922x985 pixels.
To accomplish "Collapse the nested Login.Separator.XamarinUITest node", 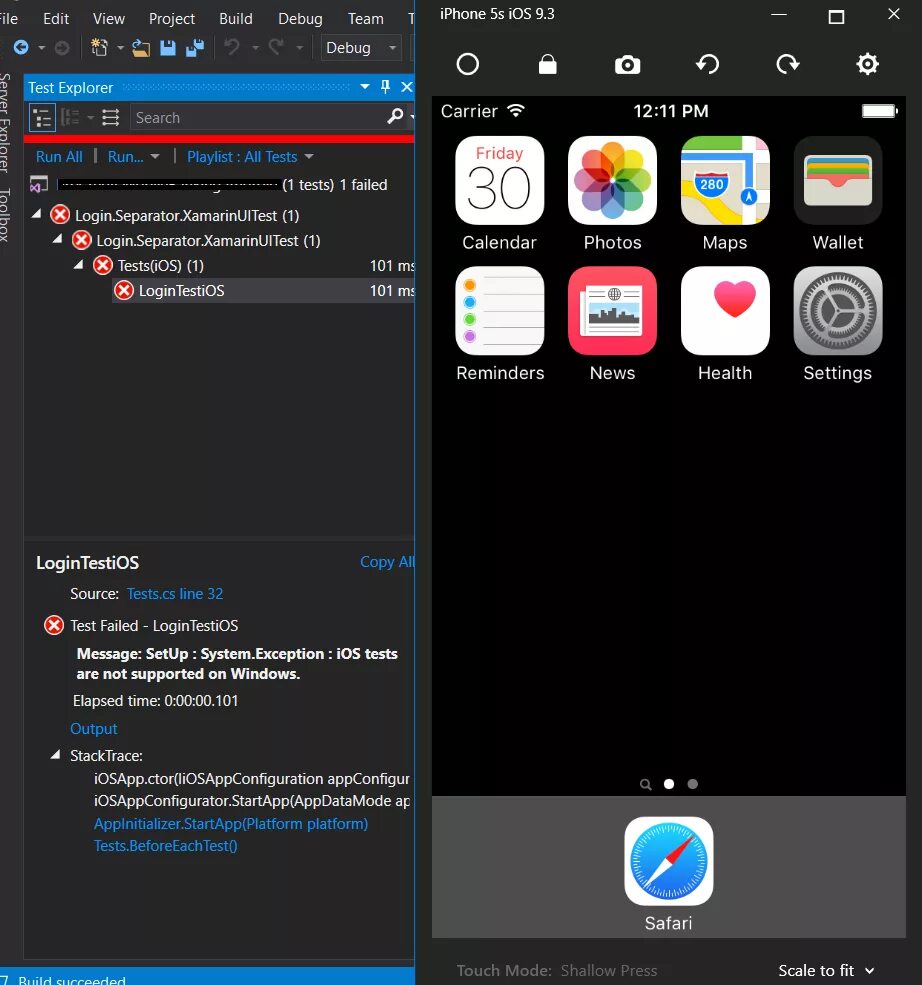I will click(x=58, y=239).
